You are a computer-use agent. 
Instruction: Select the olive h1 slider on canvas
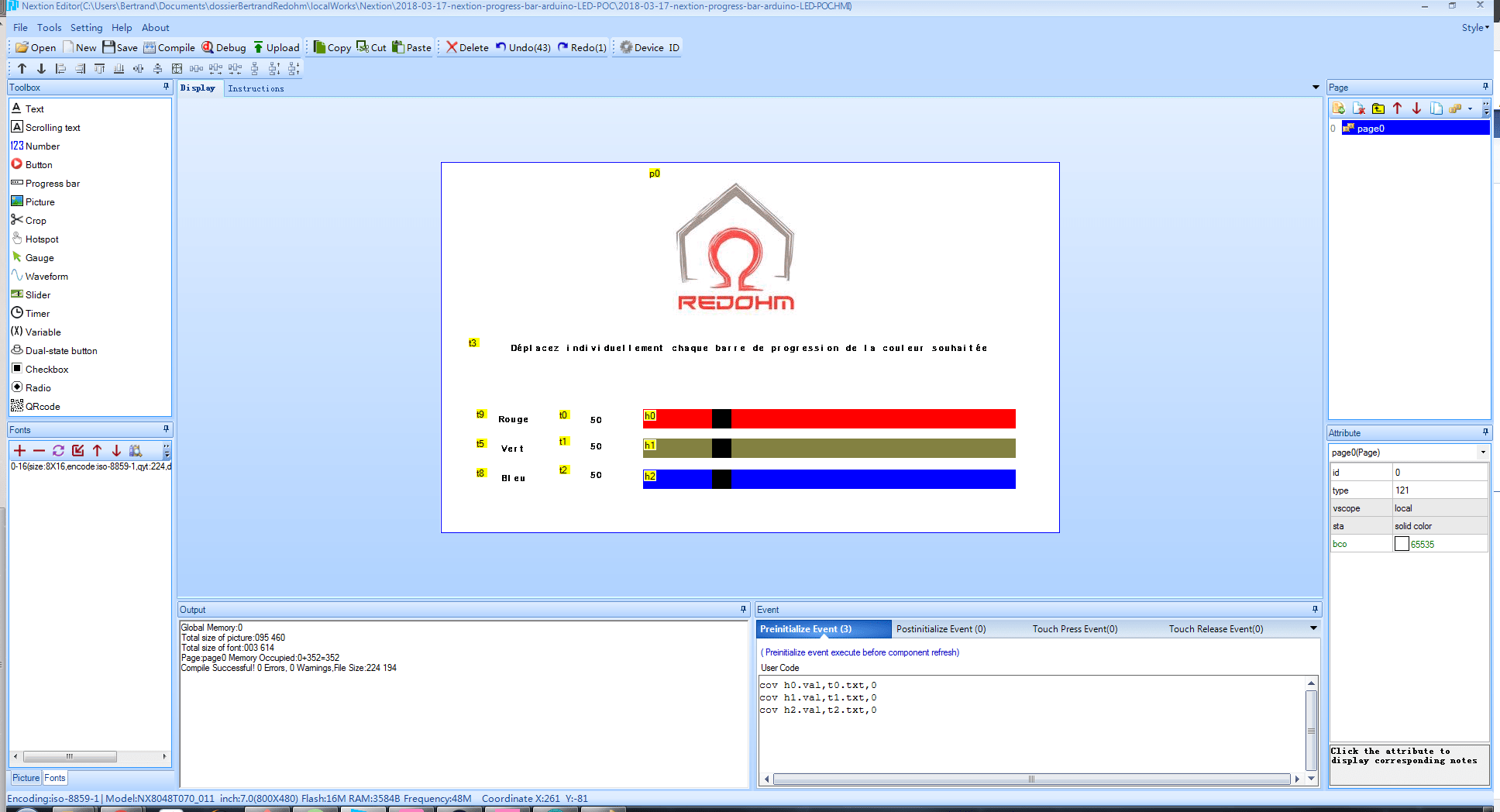[x=829, y=448]
